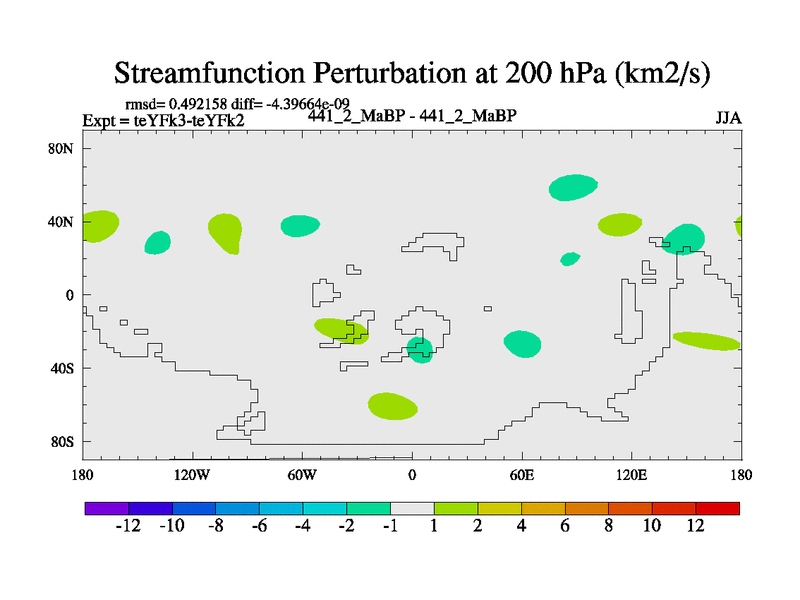Select the teal blob near 40N, 60W
The height and width of the screenshot is (600, 800).
coord(301,226)
